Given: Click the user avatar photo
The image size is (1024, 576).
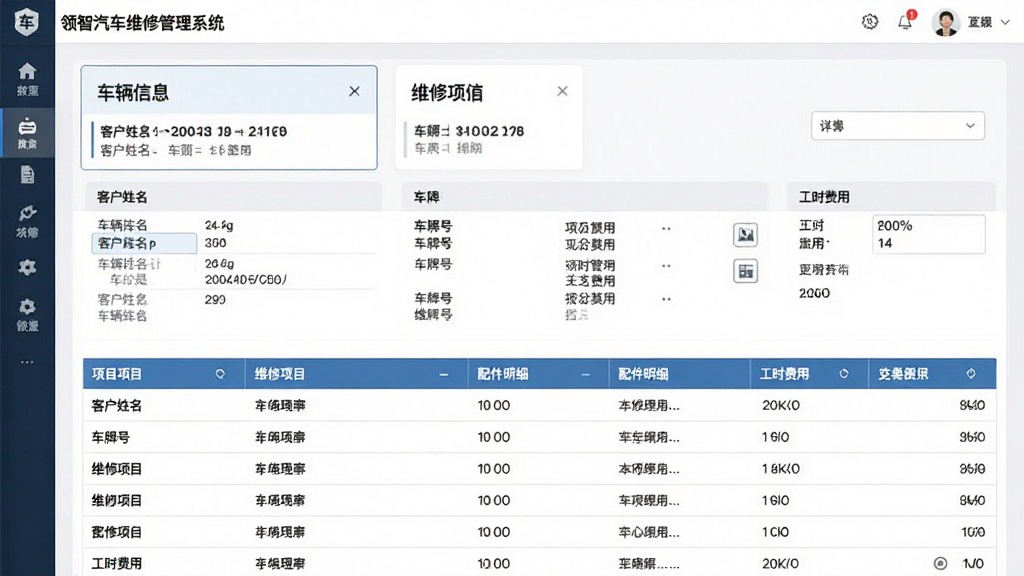Looking at the screenshot, I should (x=945, y=22).
